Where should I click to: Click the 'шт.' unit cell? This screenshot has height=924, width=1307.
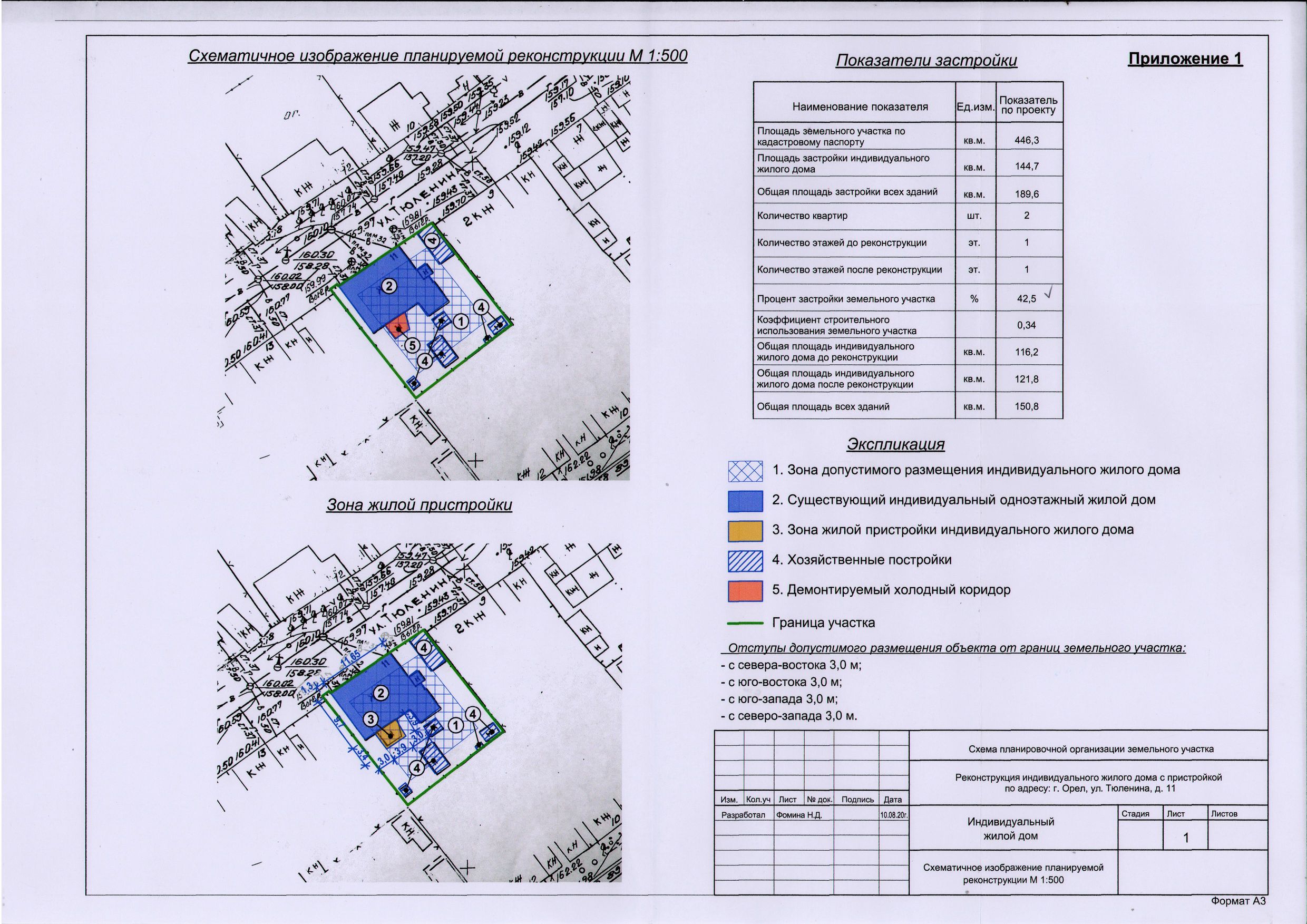point(974,216)
